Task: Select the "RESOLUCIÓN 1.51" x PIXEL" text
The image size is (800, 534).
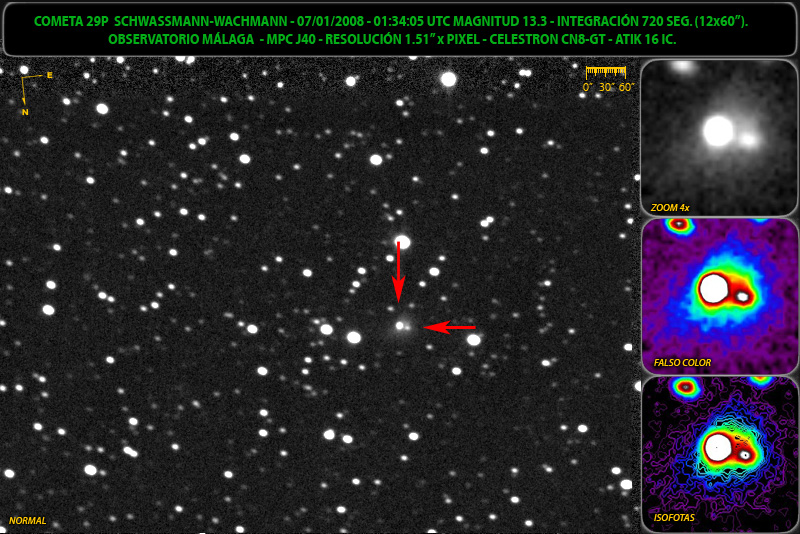Action: pos(403,39)
